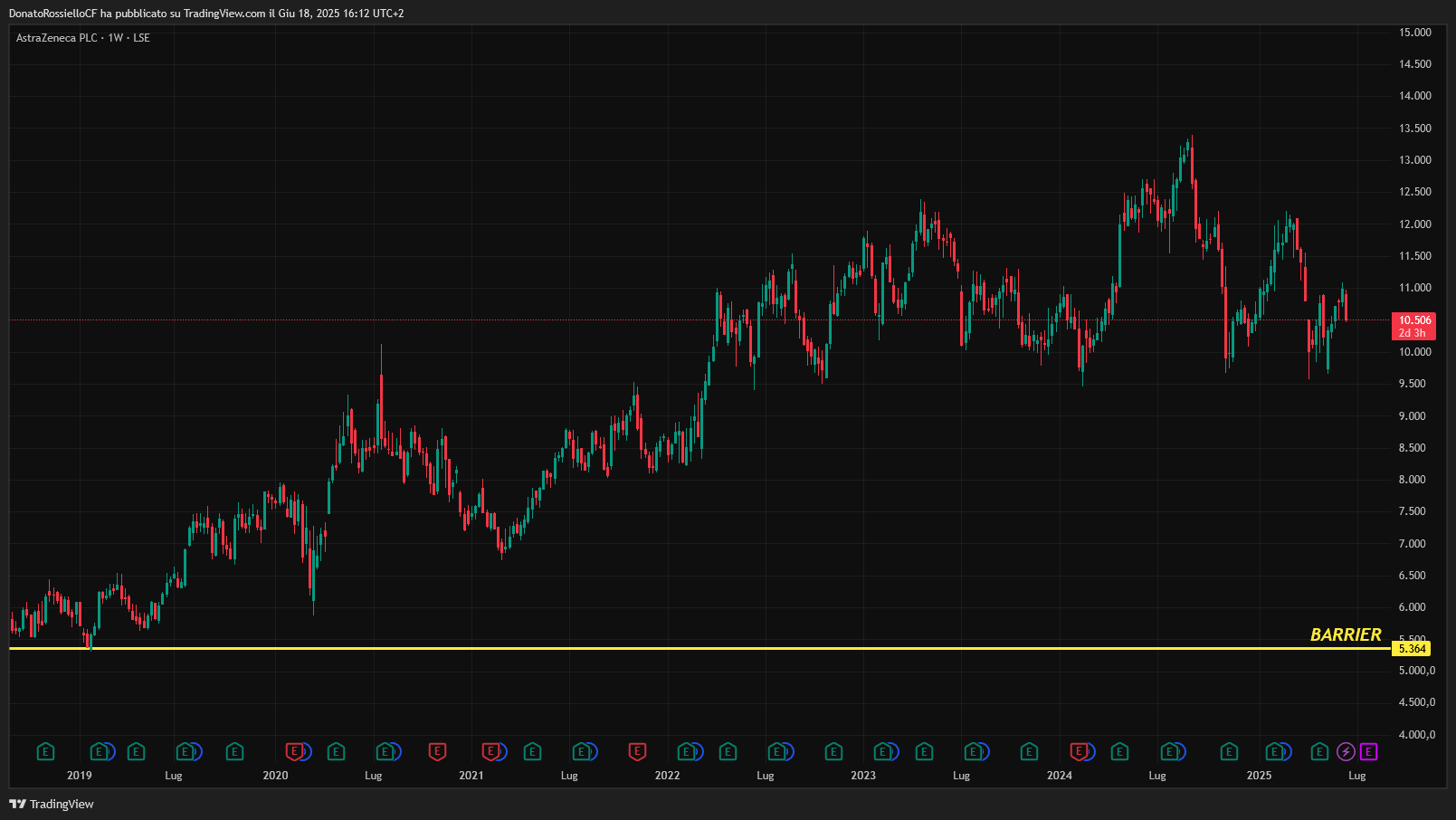Click the 8.500 price axis label

pyautogui.click(x=1413, y=448)
